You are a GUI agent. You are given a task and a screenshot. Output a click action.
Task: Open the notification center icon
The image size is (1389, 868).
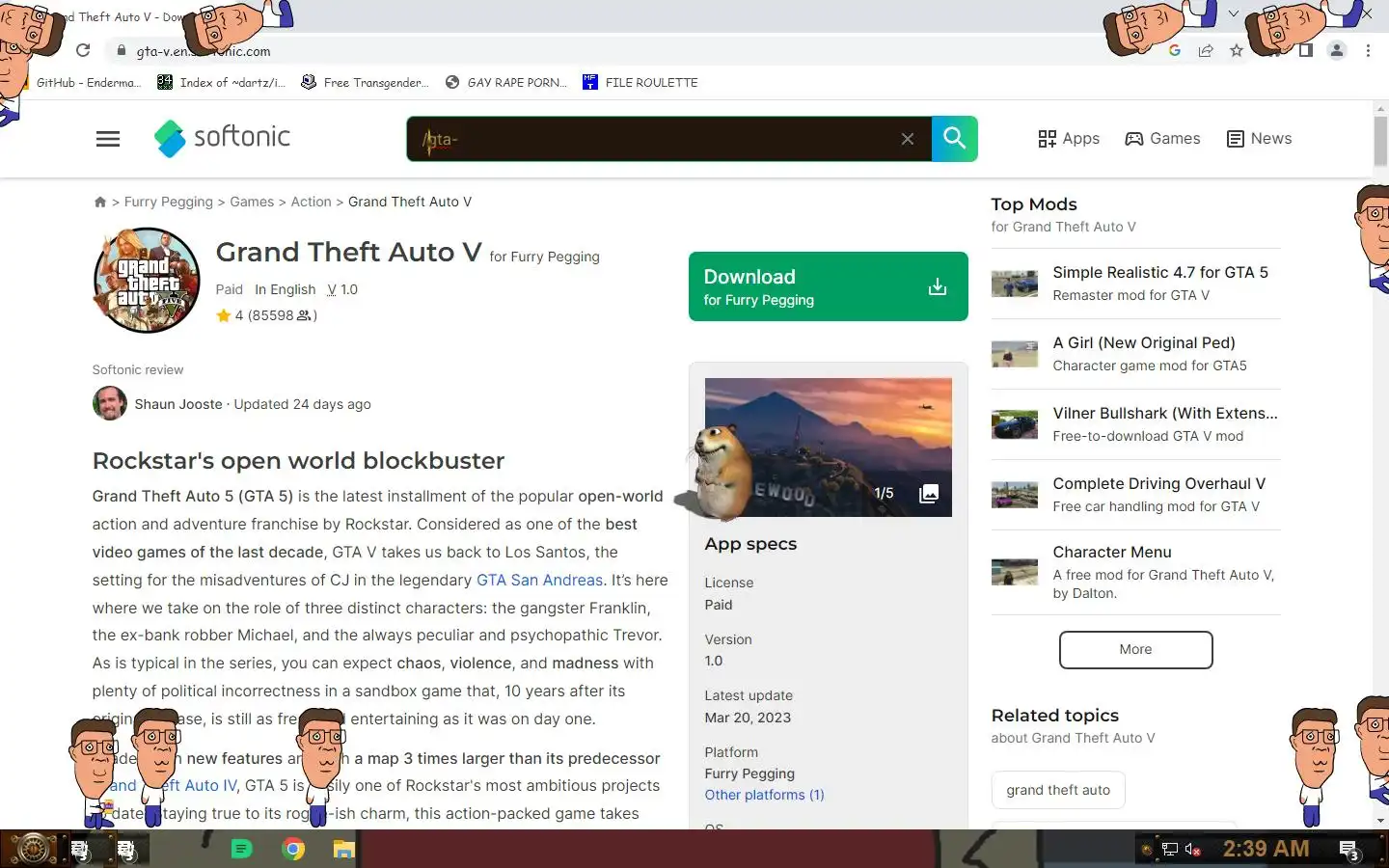tap(1349, 850)
